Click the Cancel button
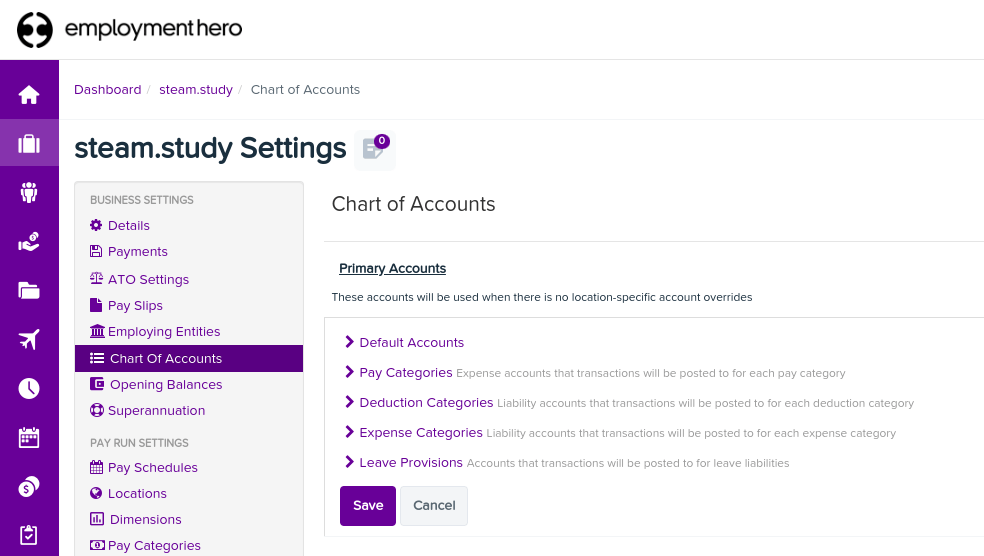The width and height of the screenshot is (984, 556). click(x=434, y=506)
